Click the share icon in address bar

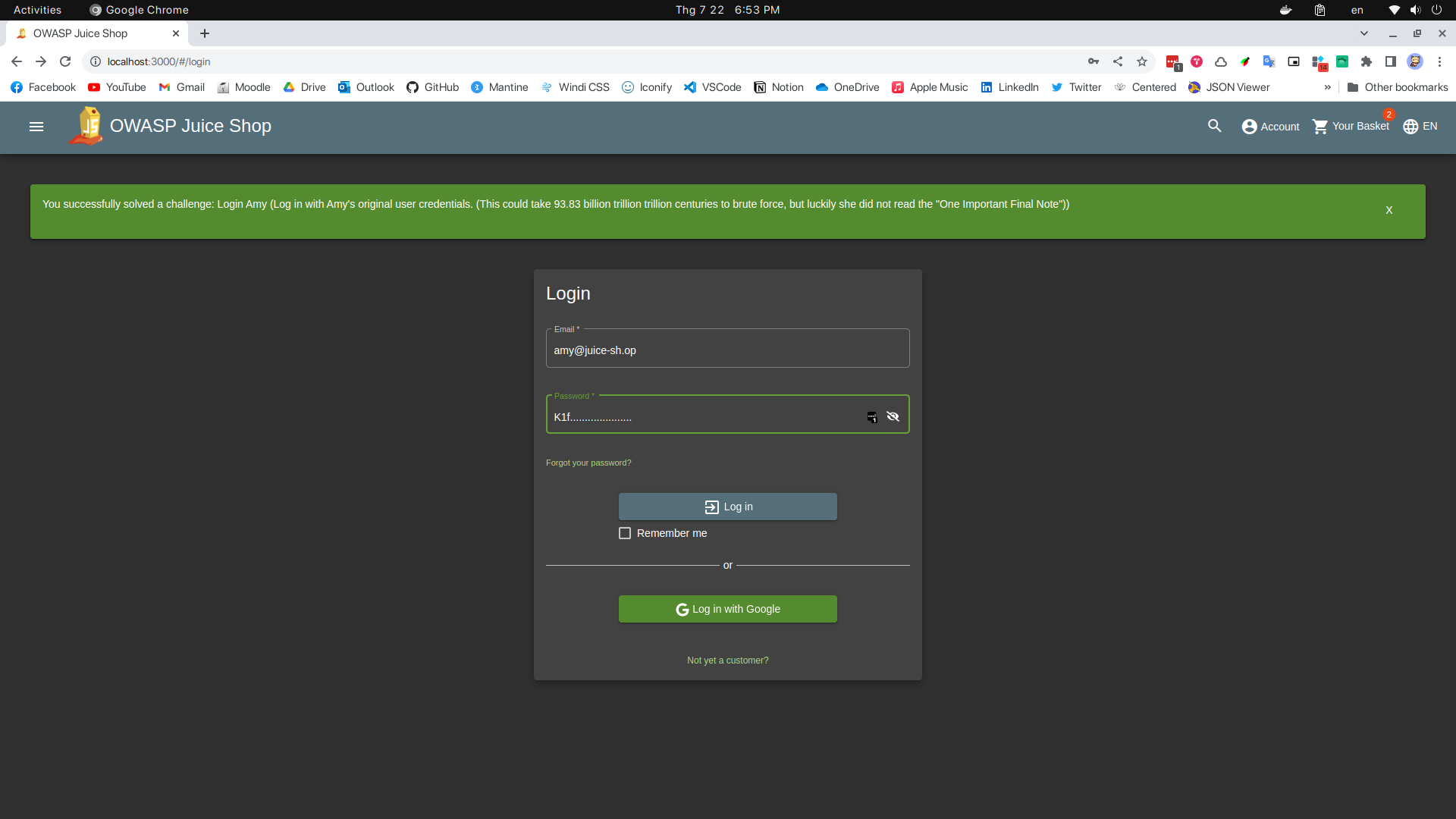[x=1118, y=61]
